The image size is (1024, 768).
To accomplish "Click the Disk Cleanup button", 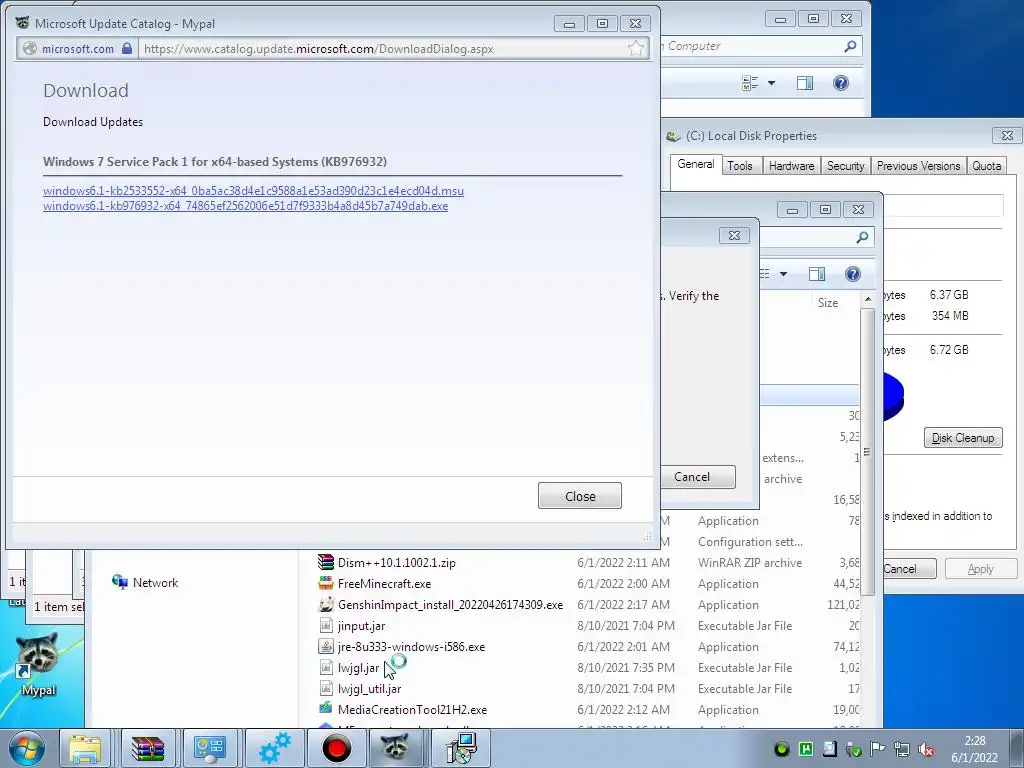I will coord(963,438).
